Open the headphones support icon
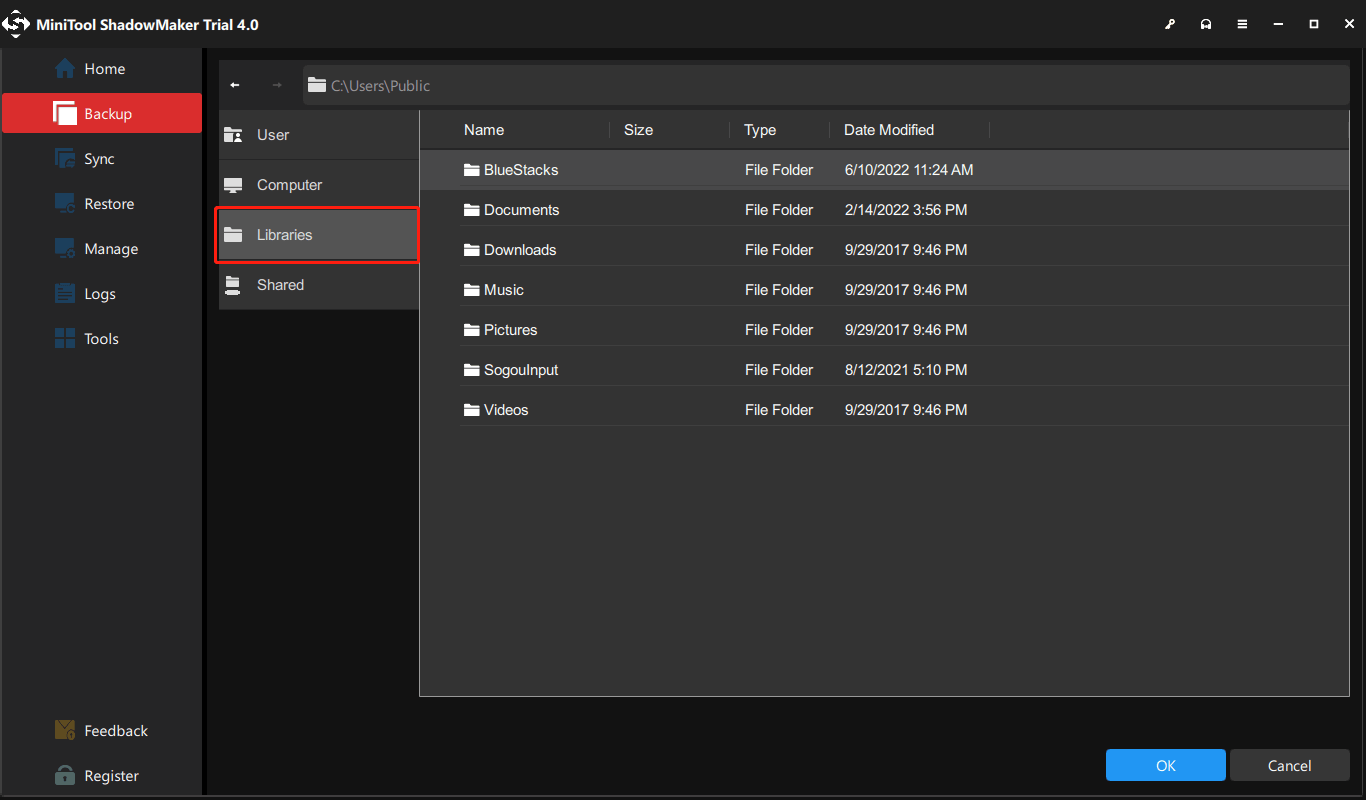The height and width of the screenshot is (800, 1366). 1206,24
